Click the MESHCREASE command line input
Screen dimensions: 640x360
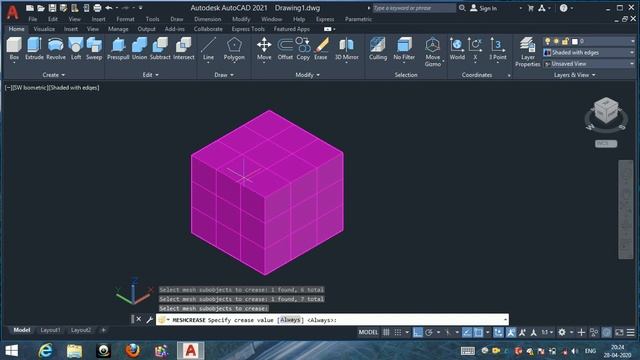click(332, 320)
